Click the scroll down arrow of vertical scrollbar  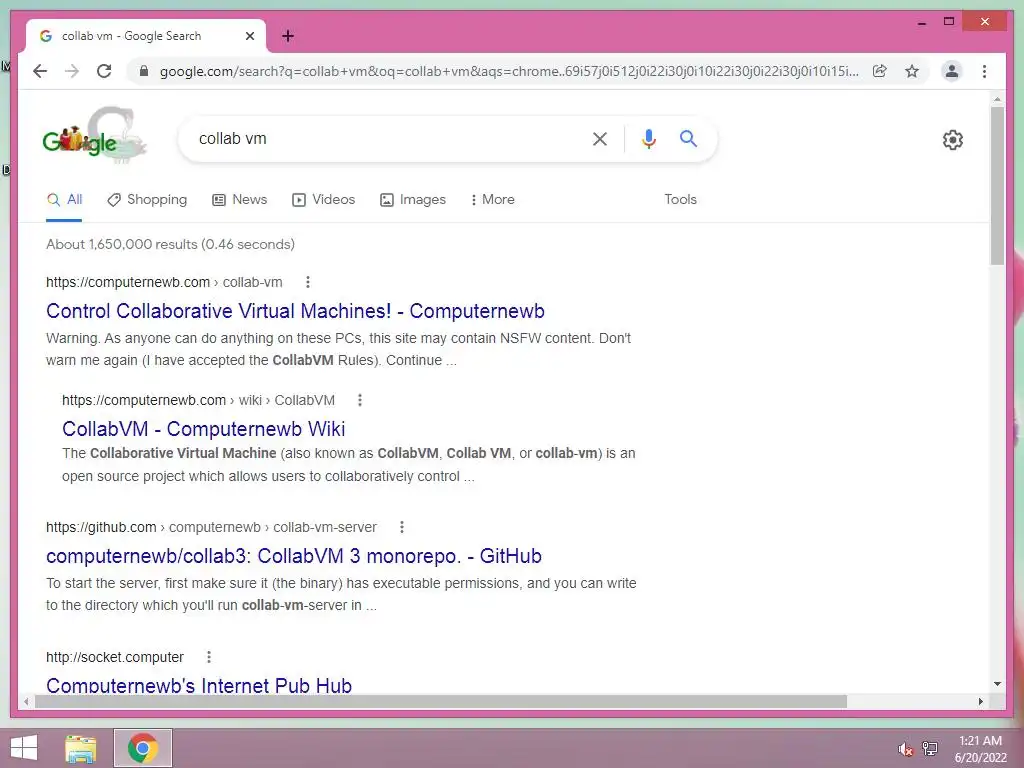997,684
